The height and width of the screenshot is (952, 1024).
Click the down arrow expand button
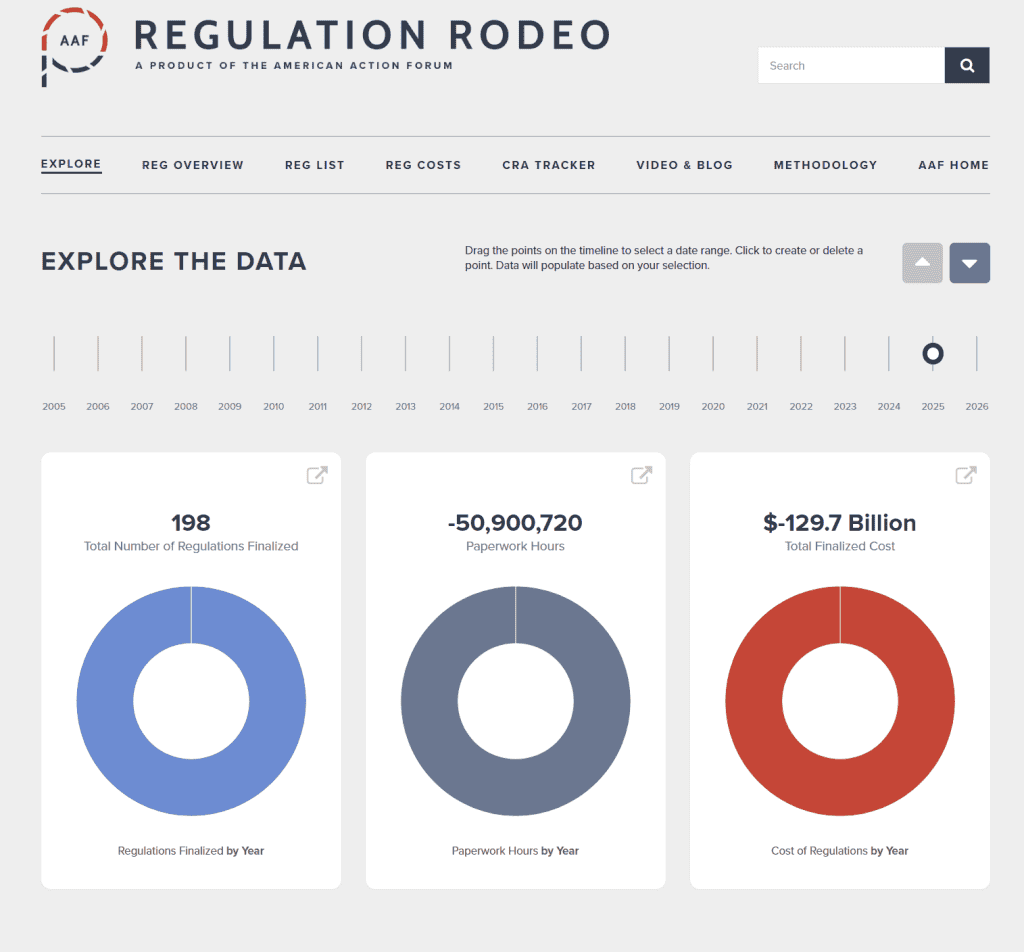969,263
